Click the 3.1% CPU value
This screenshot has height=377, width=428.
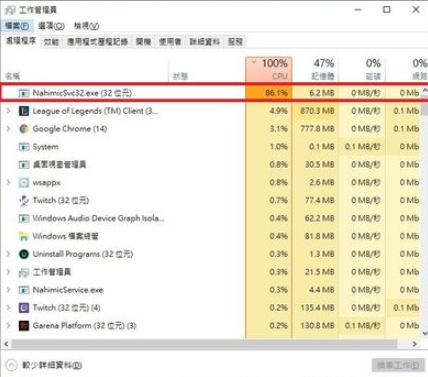coord(278,129)
